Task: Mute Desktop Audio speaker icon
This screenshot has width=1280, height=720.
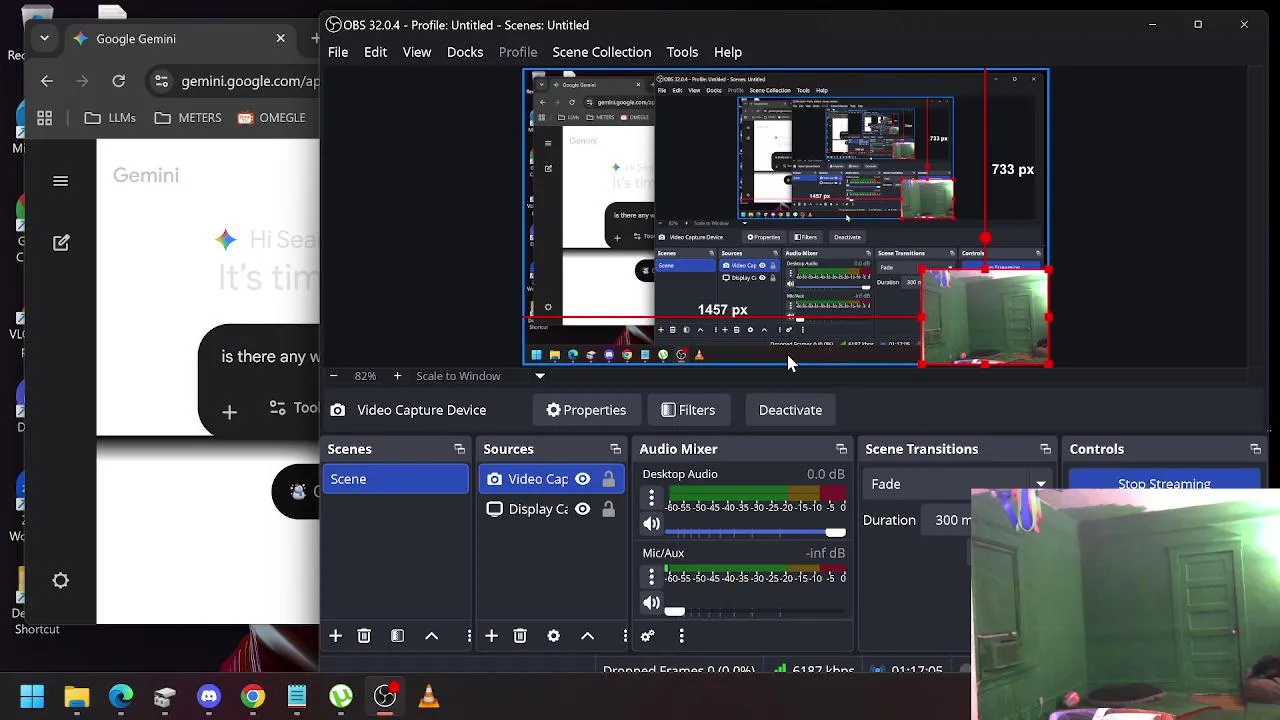Action: point(651,524)
